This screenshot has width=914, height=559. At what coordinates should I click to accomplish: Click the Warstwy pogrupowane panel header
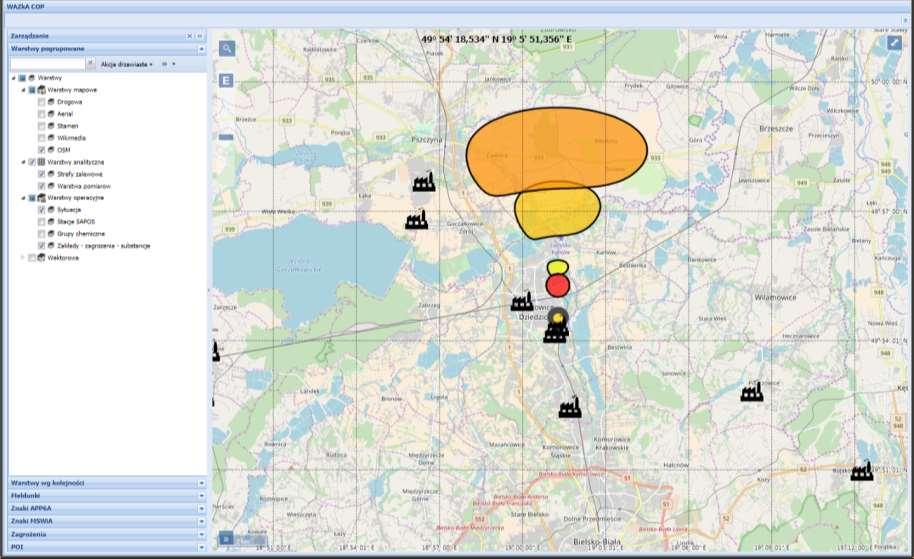click(108, 49)
